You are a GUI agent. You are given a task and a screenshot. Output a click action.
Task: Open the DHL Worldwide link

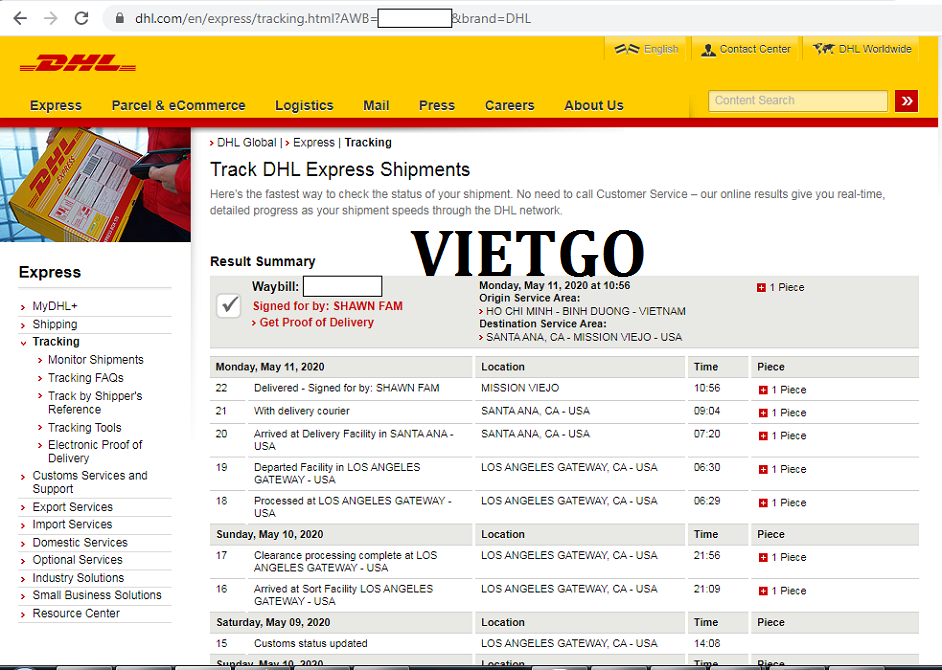875,49
